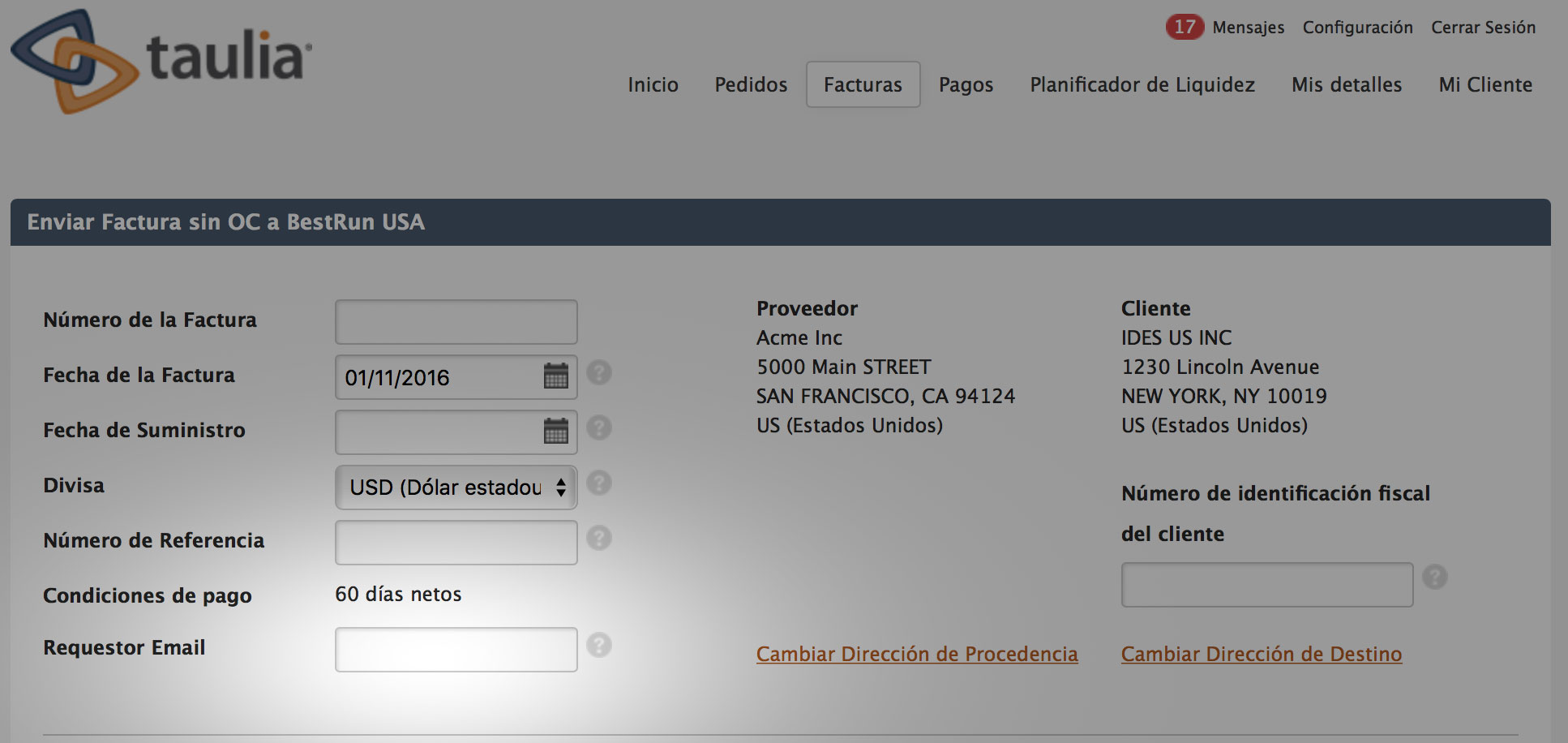
Task: Expand the Divisa currency dropdown
Action: [456, 487]
